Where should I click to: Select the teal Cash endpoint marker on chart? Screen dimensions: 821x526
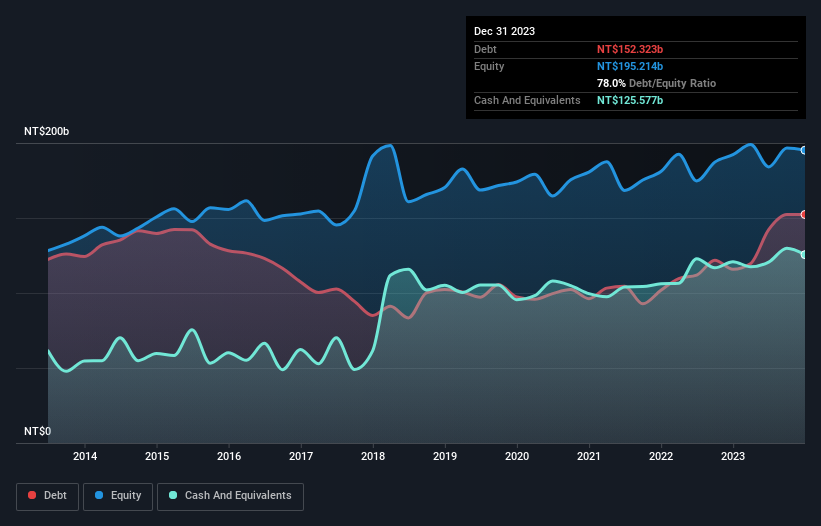click(804, 254)
